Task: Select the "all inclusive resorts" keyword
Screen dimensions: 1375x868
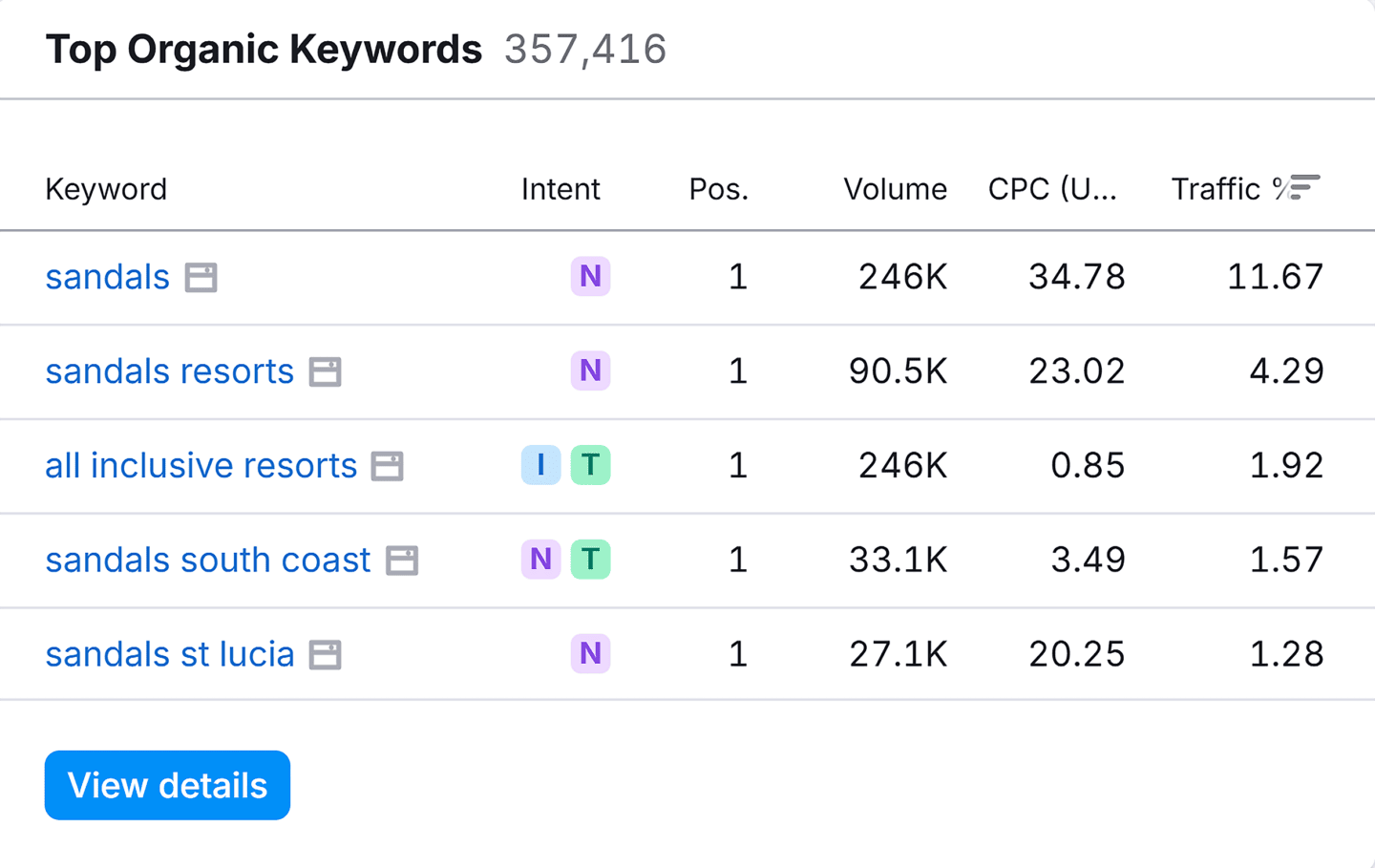Action: [x=201, y=465]
